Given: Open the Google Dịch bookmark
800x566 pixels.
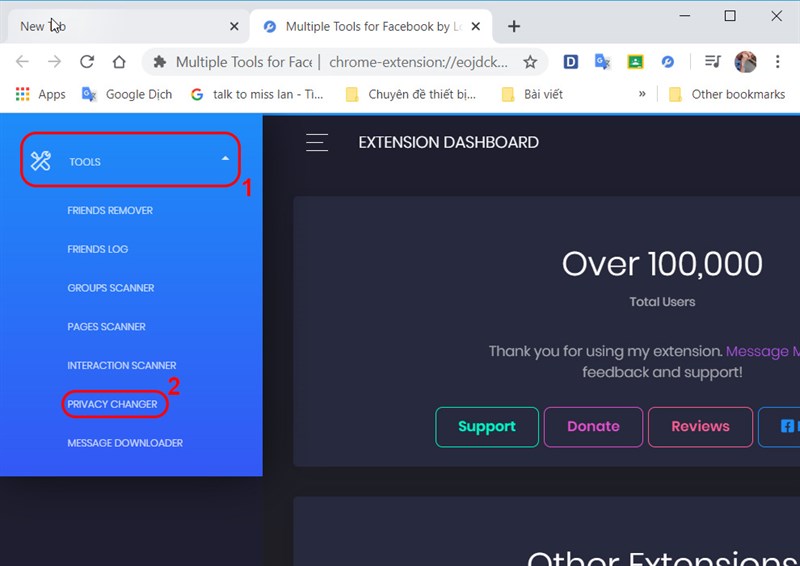Looking at the screenshot, I should (x=127, y=94).
